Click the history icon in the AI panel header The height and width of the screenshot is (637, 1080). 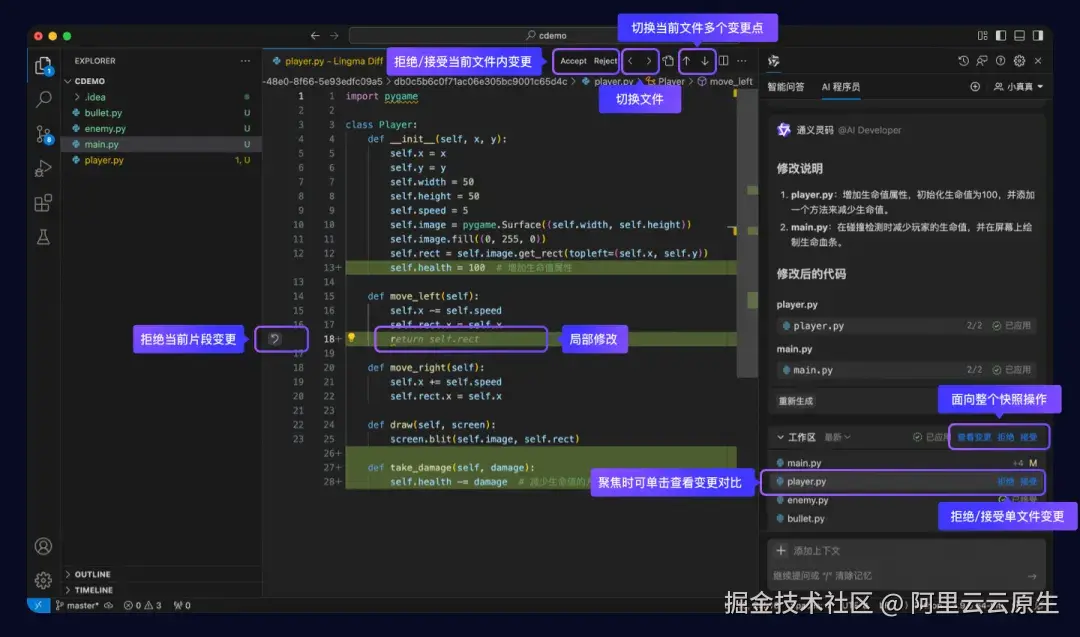coord(963,61)
